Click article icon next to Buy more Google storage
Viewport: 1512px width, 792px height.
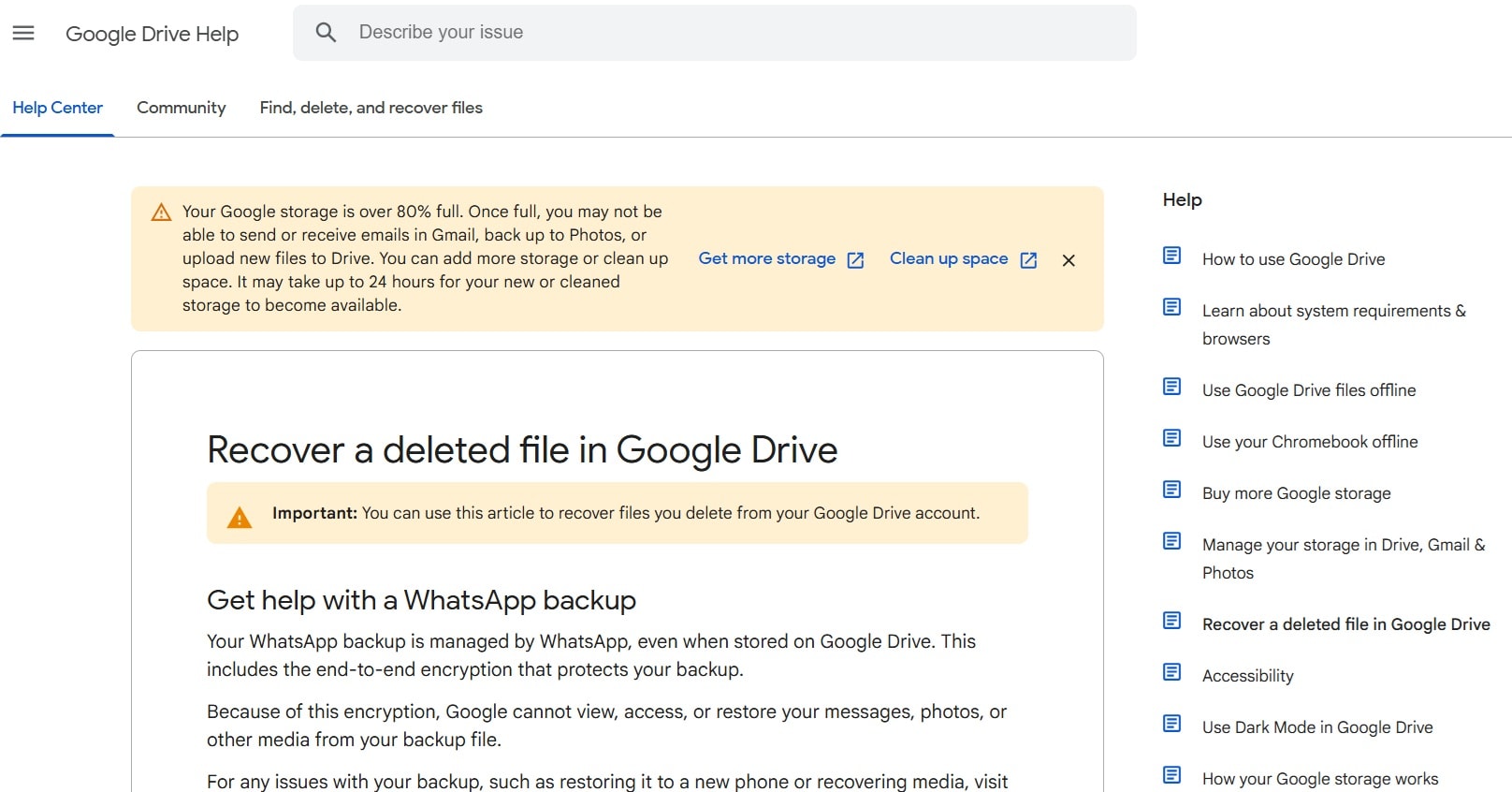(1171, 490)
